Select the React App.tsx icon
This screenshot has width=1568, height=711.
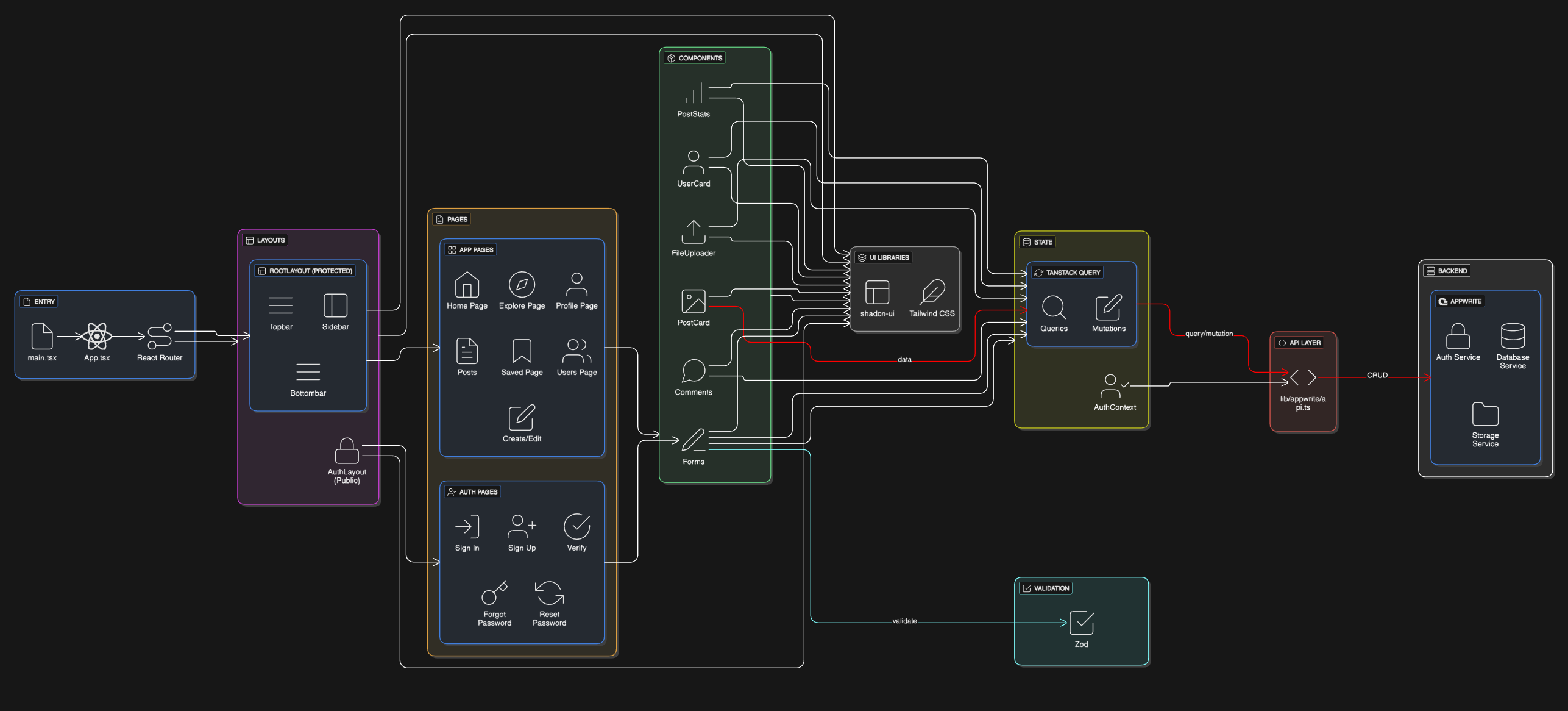pos(97,335)
